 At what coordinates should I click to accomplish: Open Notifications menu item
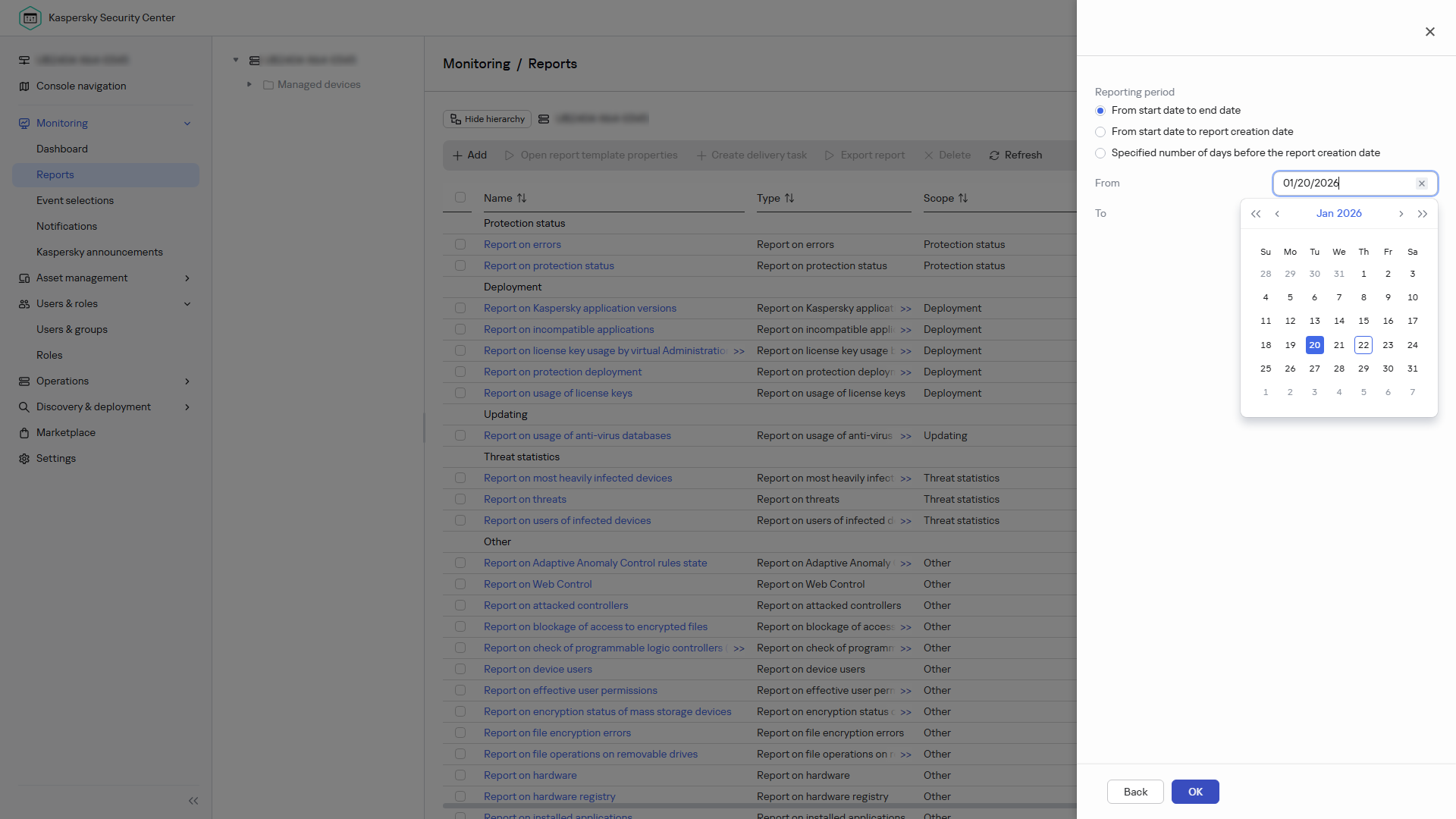pyautogui.click(x=67, y=227)
